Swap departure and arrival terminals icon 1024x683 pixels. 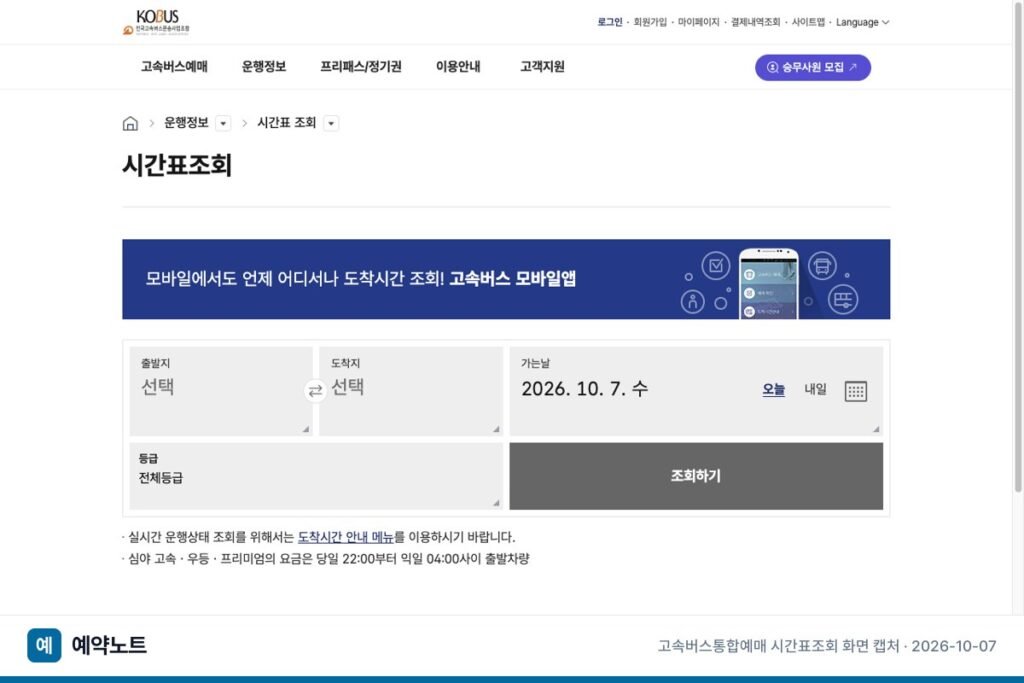315,390
